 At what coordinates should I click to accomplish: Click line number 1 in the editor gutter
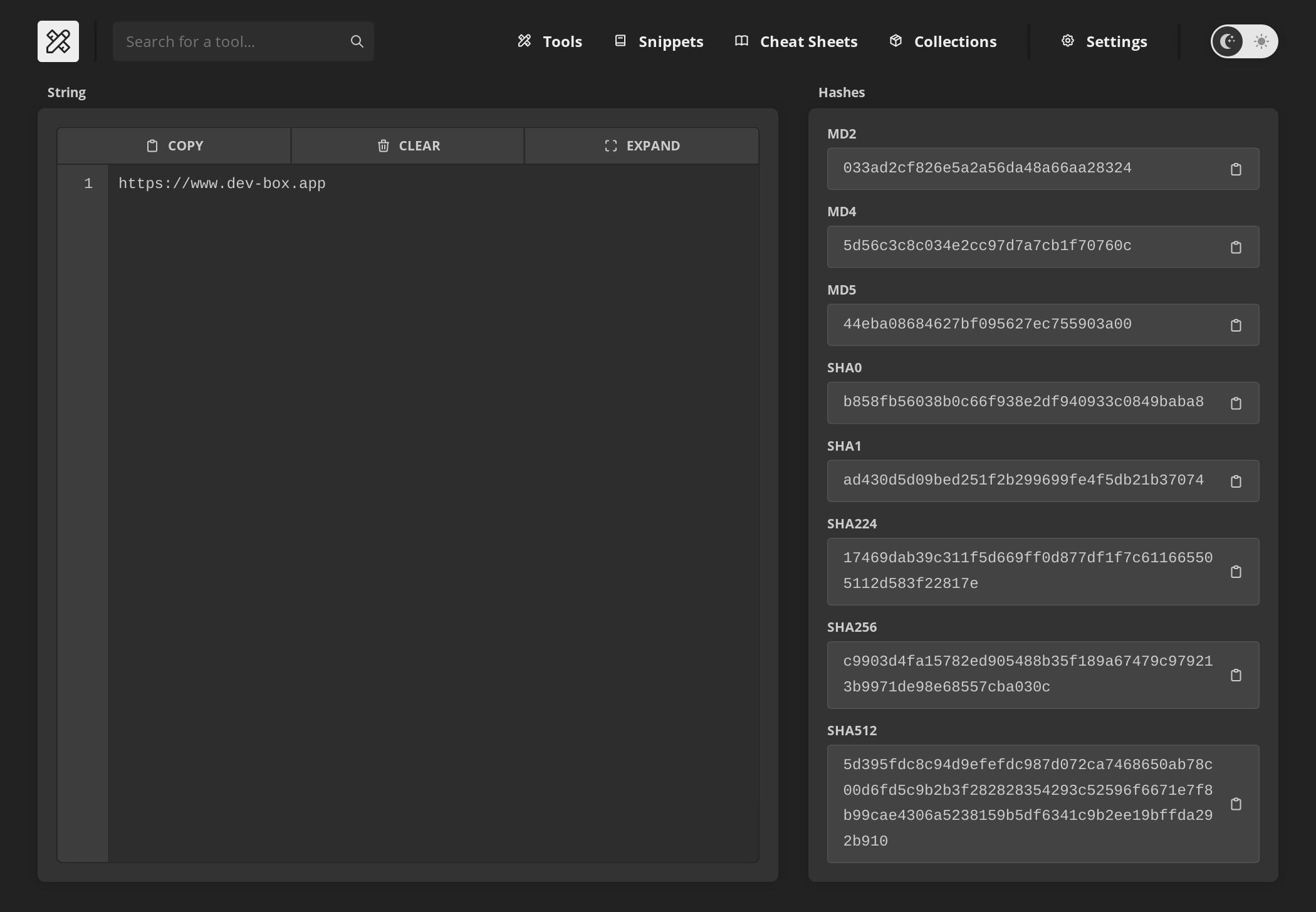[88, 184]
